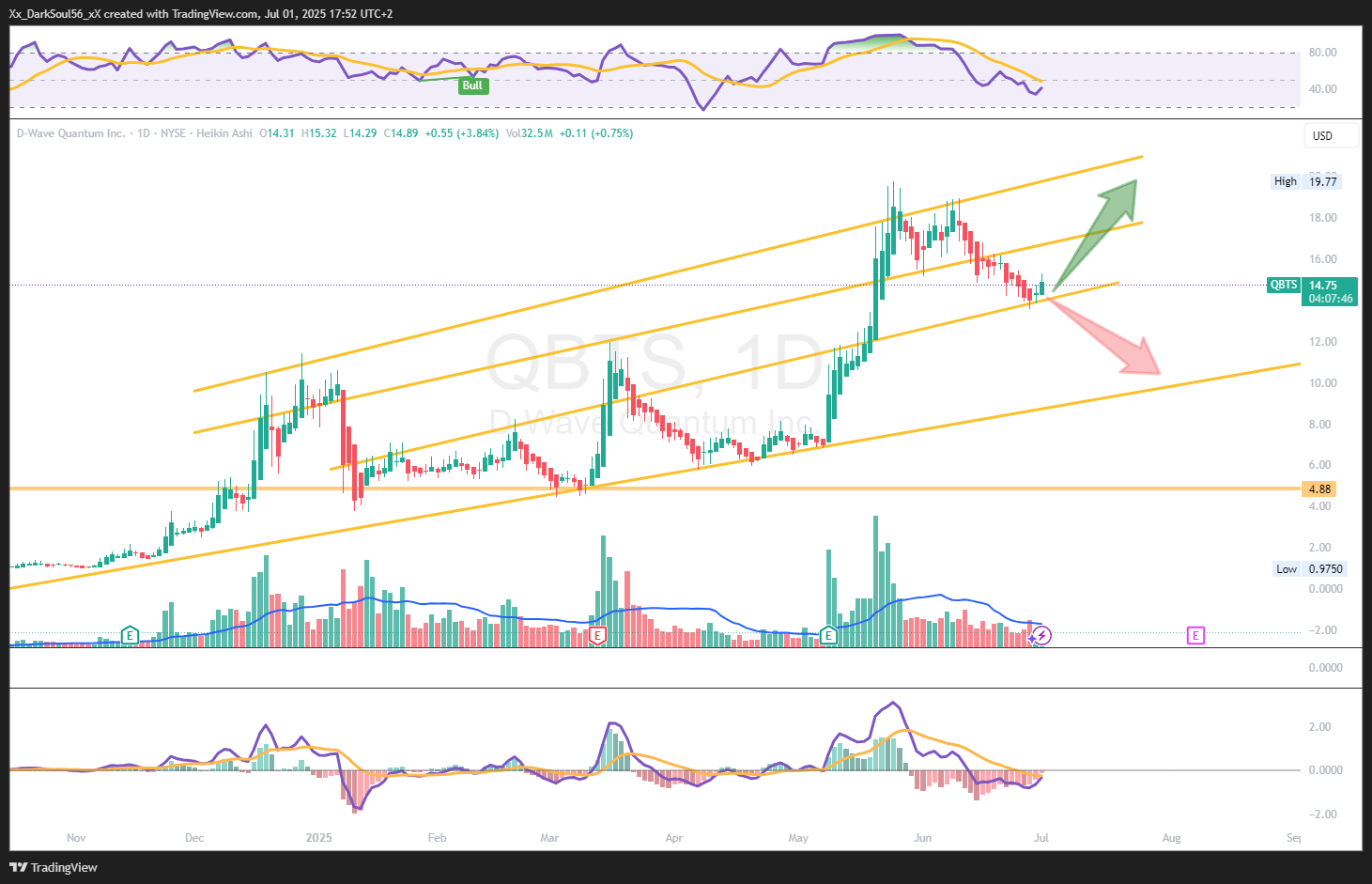The width and height of the screenshot is (1372, 884).
Task: Click the RSI scale level 80.00
Action: [x=1322, y=53]
